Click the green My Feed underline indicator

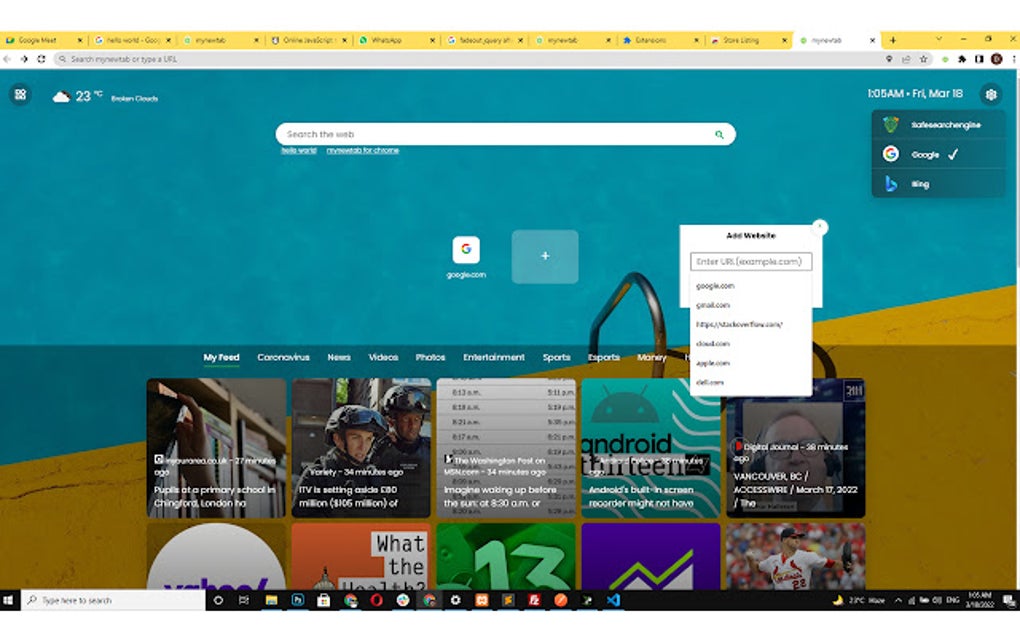[x=220, y=368]
